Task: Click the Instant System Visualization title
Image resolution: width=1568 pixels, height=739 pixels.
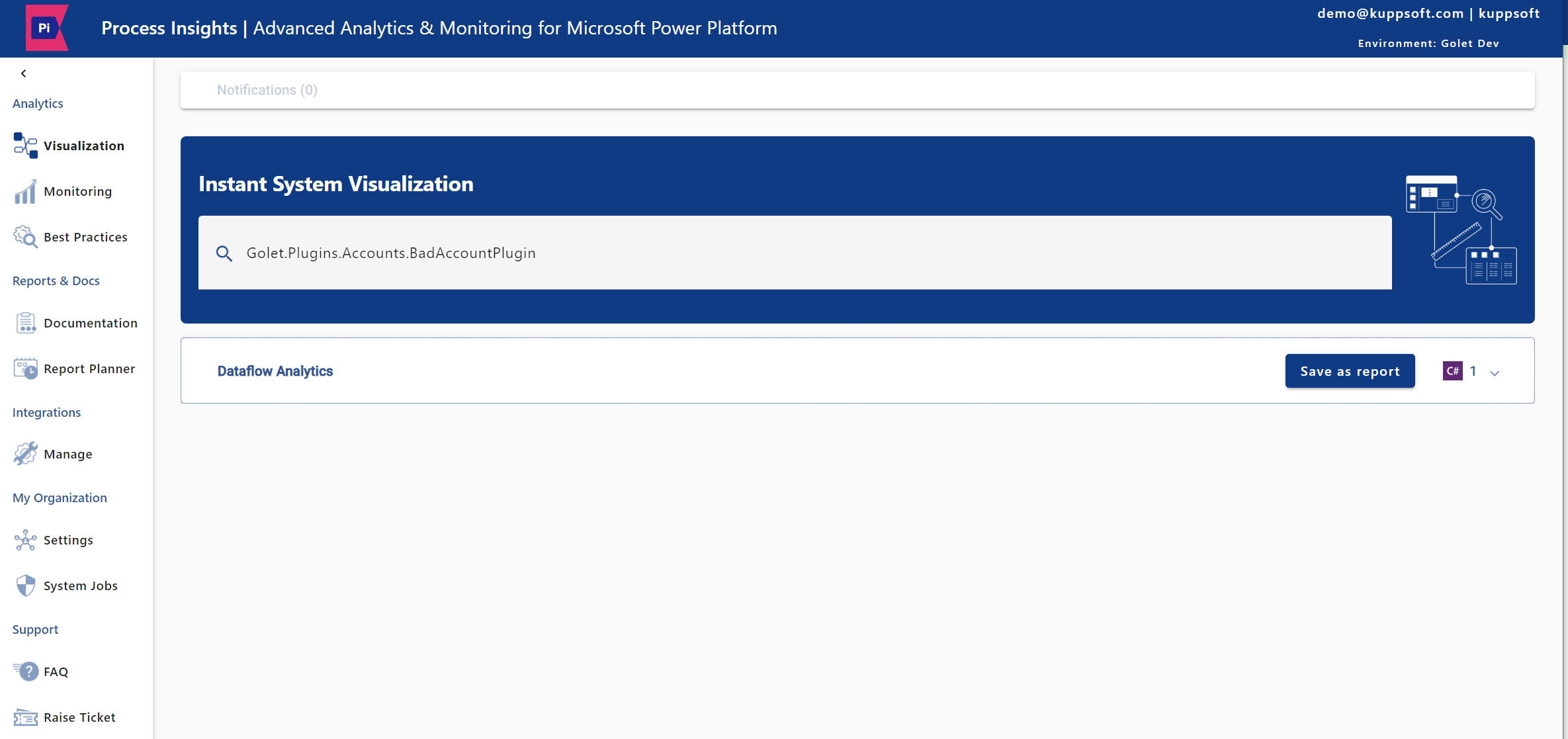Action: click(x=336, y=184)
